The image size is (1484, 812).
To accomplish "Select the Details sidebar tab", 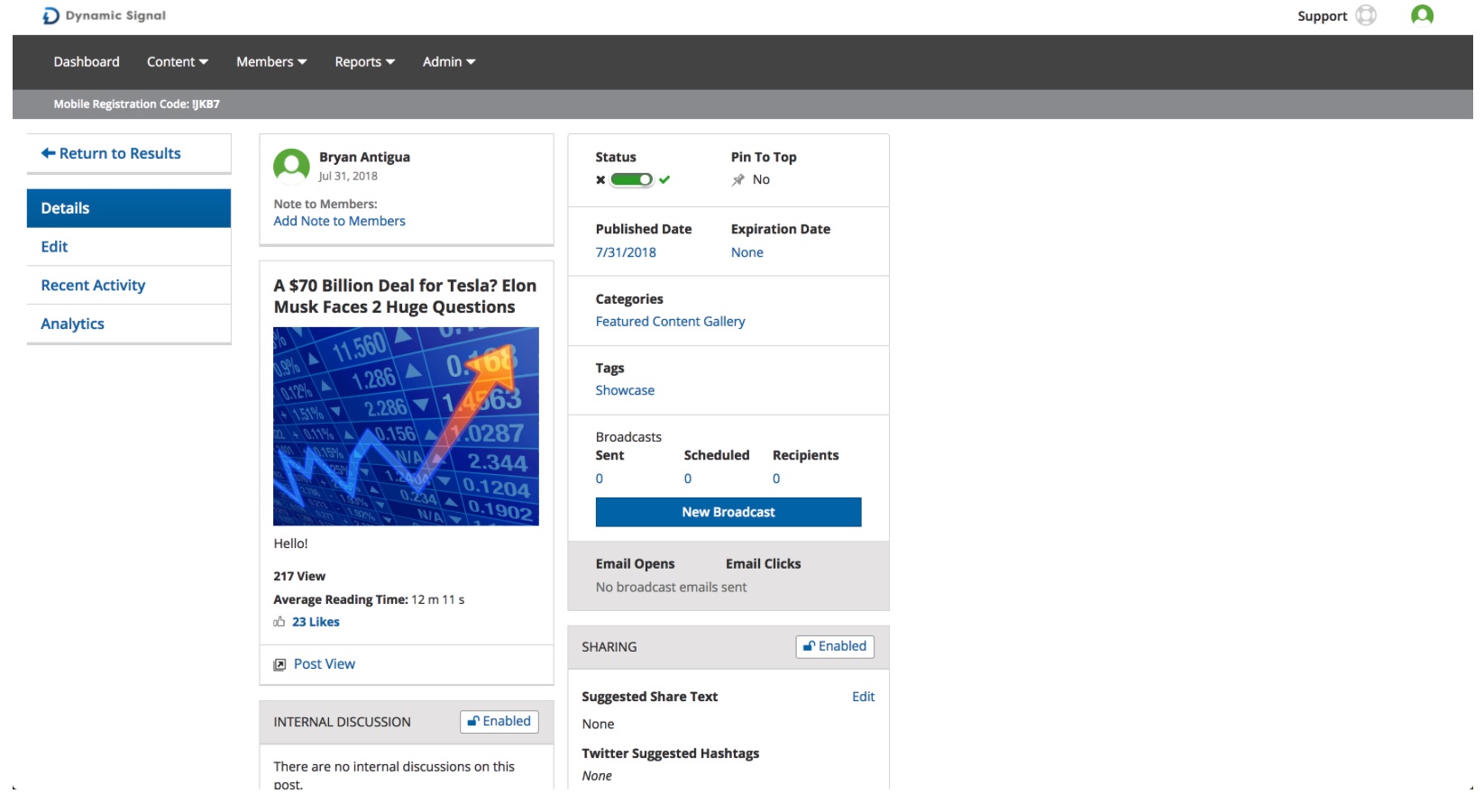I will (129, 208).
